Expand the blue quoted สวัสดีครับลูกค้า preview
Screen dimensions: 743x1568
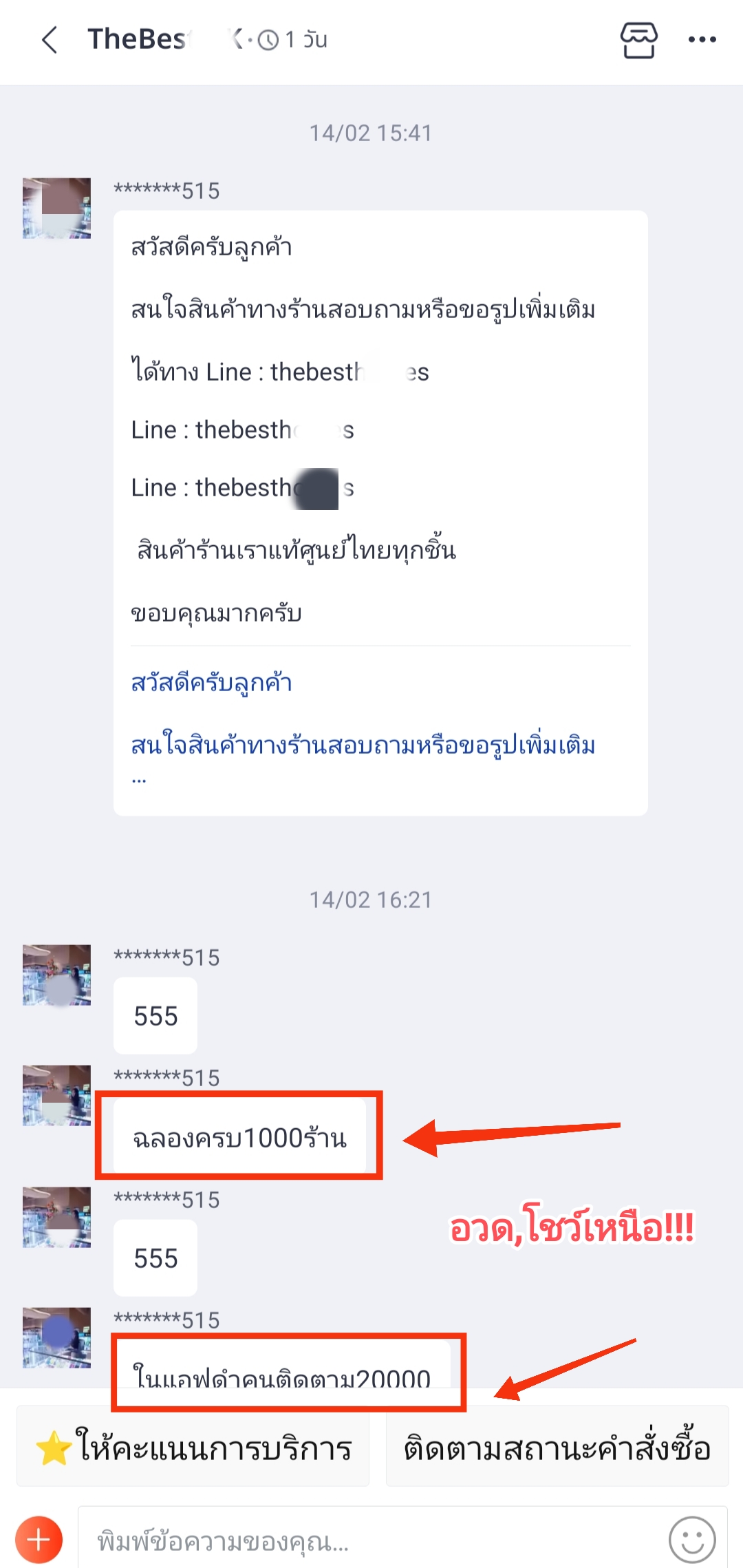click(x=363, y=730)
